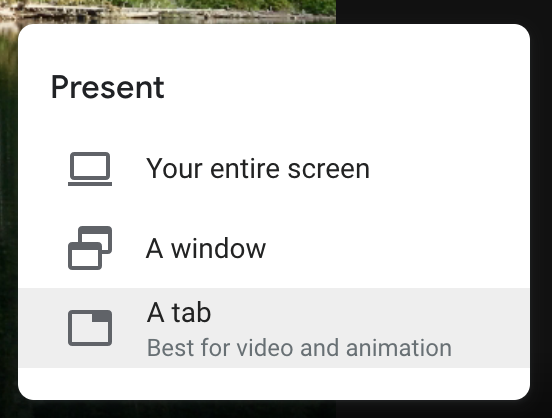The width and height of the screenshot is (552, 418).
Task: Dismiss popup via dark area at right
Action: click(x=541, y=211)
